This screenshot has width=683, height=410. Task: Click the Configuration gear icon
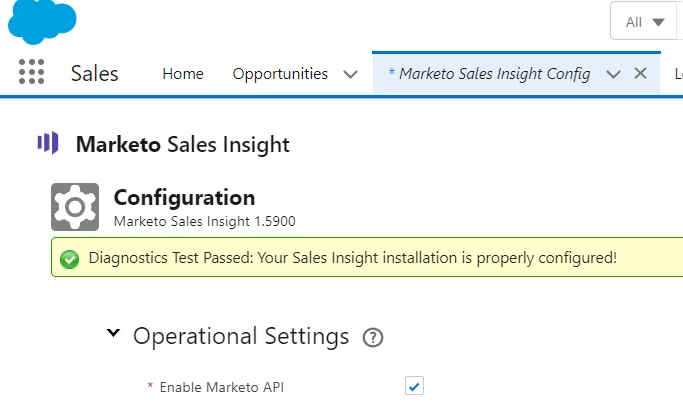coord(75,207)
